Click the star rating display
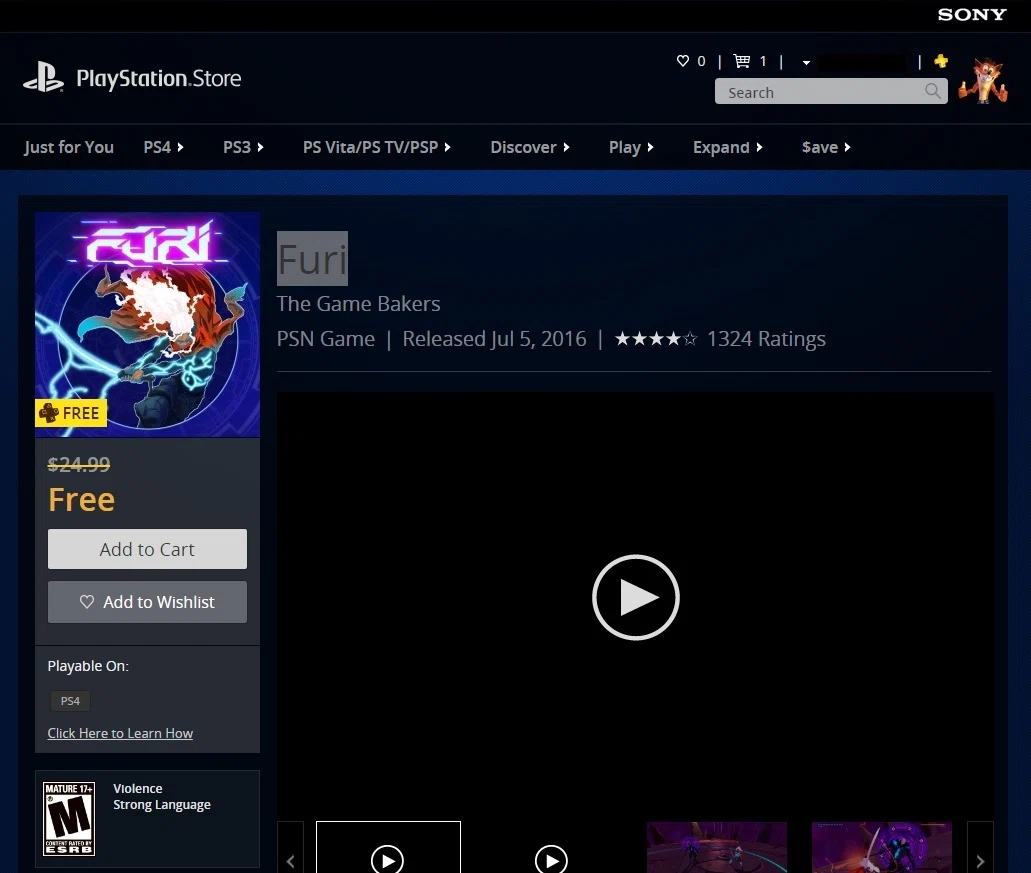Viewport: 1031px width, 873px height. click(x=656, y=339)
